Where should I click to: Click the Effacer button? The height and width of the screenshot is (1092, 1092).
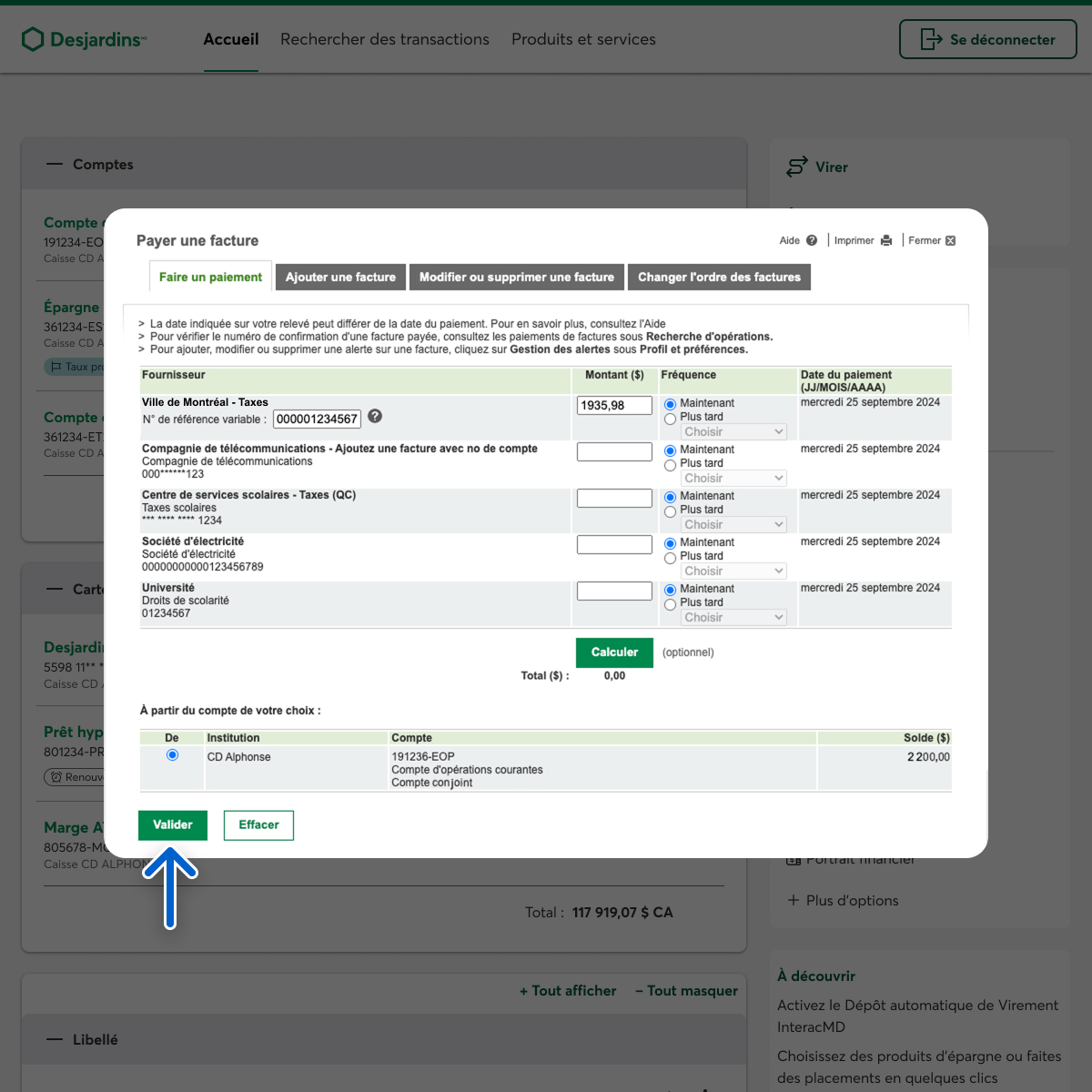point(258,825)
